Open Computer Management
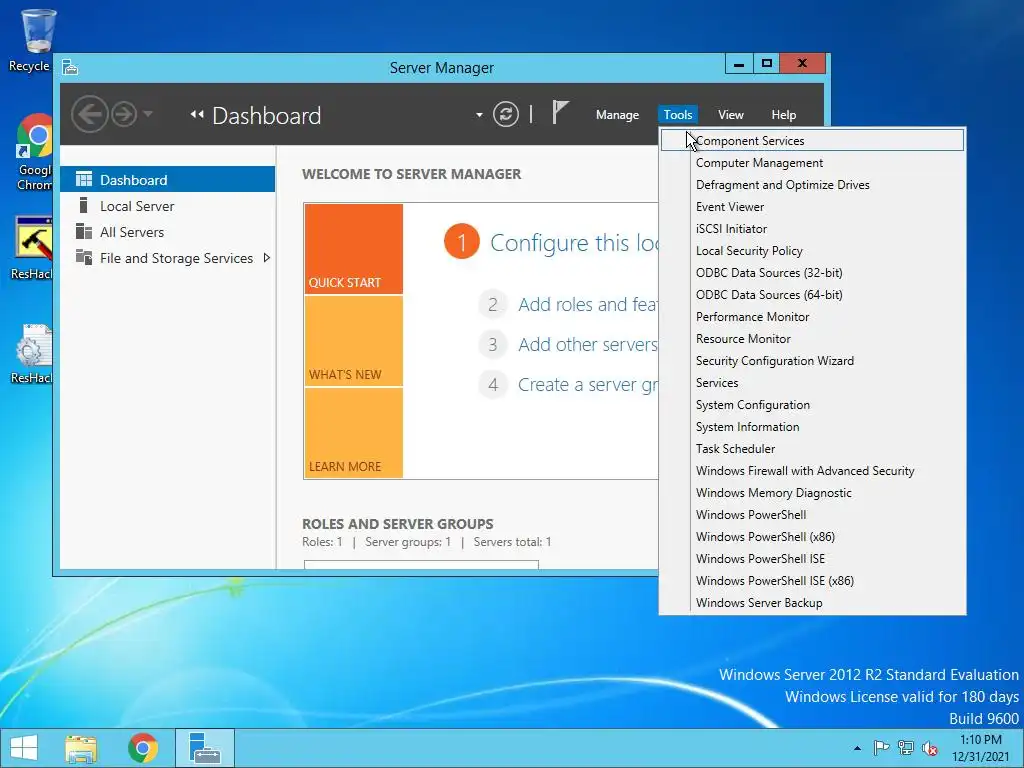This screenshot has width=1024, height=768. pyautogui.click(x=812, y=163)
